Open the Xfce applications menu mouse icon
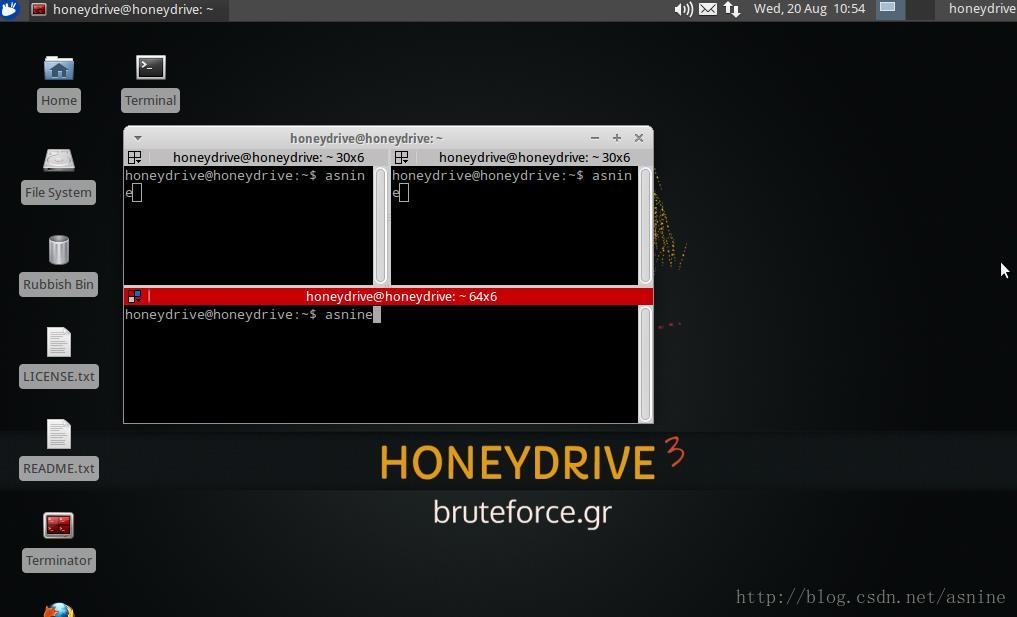 click(10, 10)
